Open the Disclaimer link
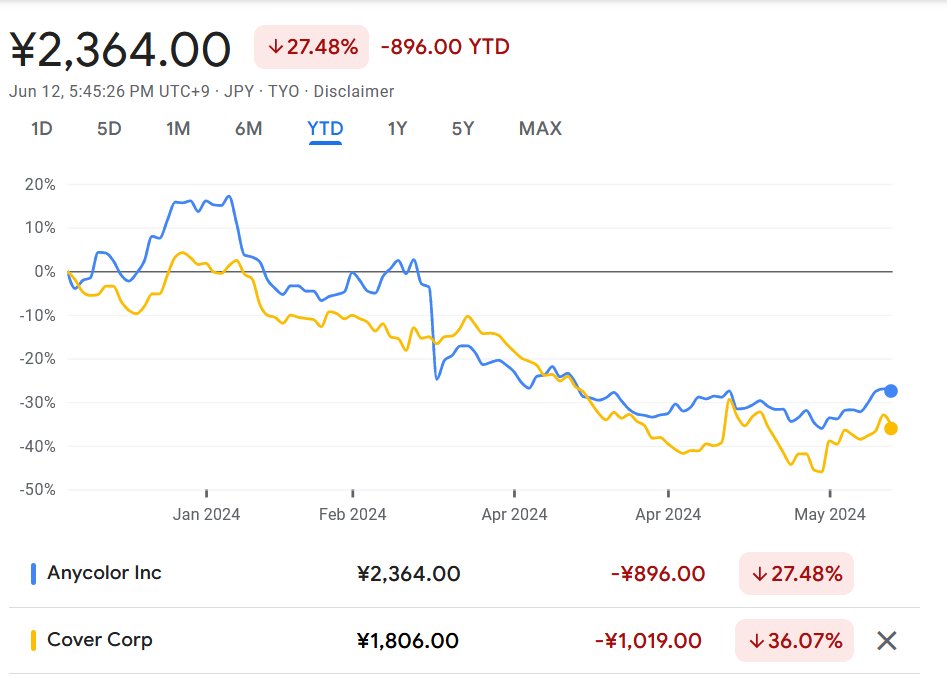Image resolution: width=947 pixels, height=677 pixels. 354,92
